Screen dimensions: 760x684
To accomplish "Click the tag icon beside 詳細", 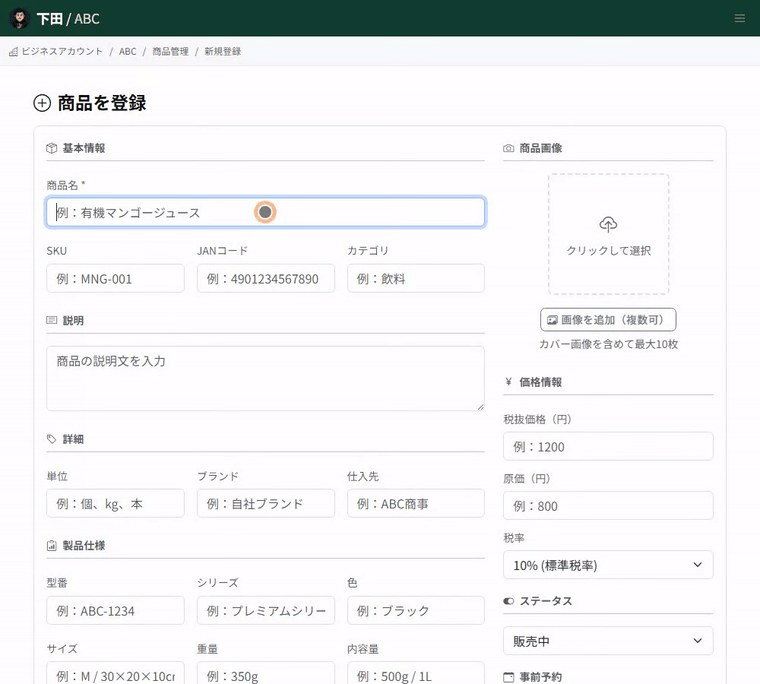I will 51,439.
